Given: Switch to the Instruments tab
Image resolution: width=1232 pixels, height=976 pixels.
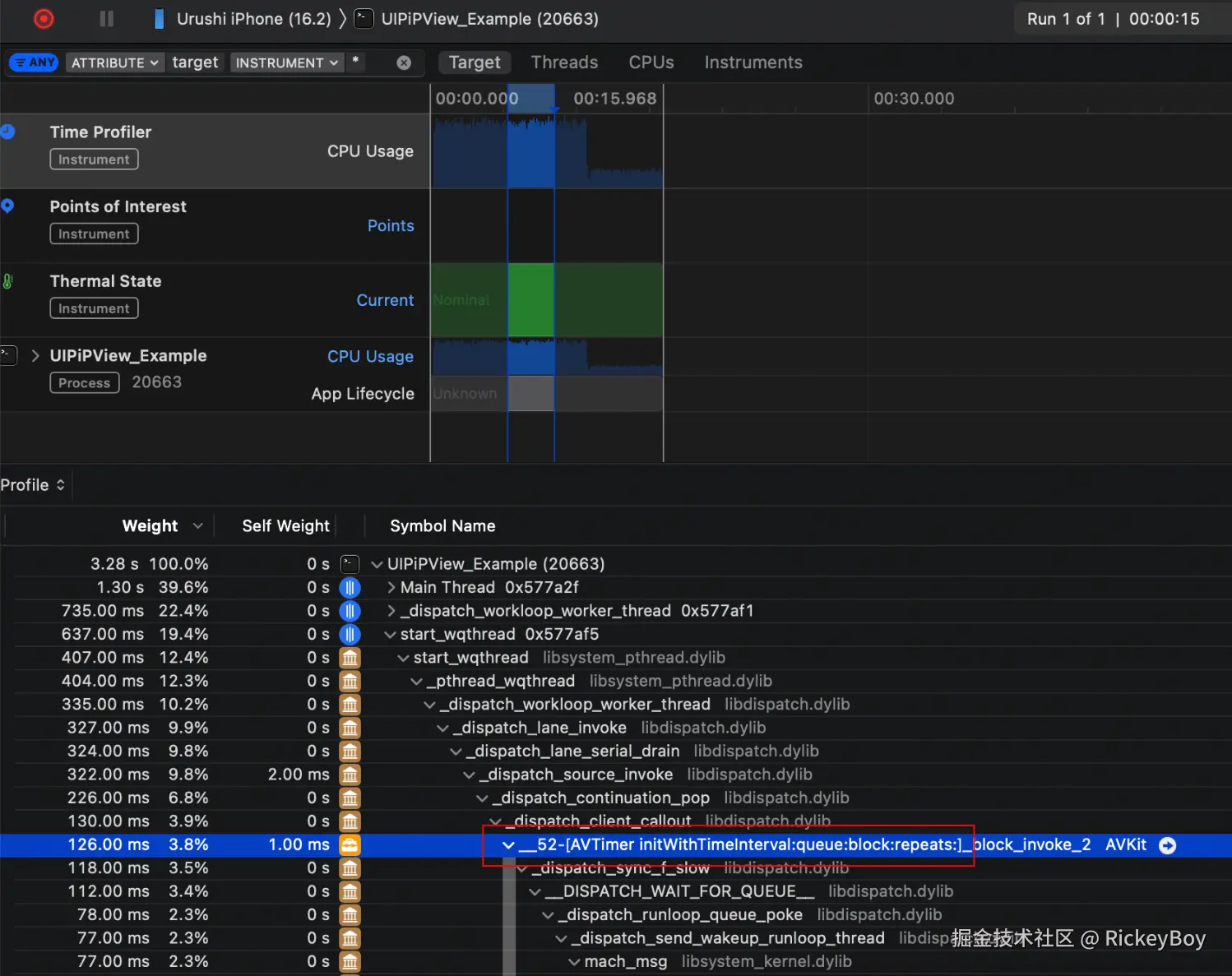Looking at the screenshot, I should pos(753,62).
